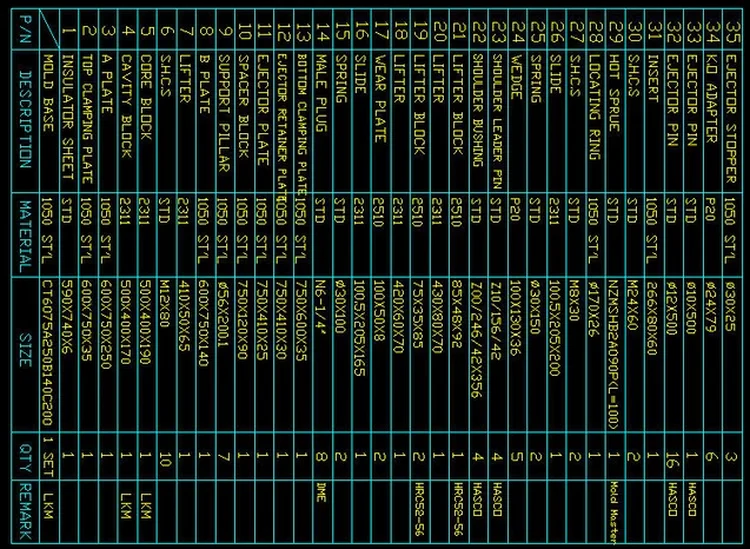This screenshot has height=549, width=750.
Task: Click size 100X130X36
Action: pos(517,318)
